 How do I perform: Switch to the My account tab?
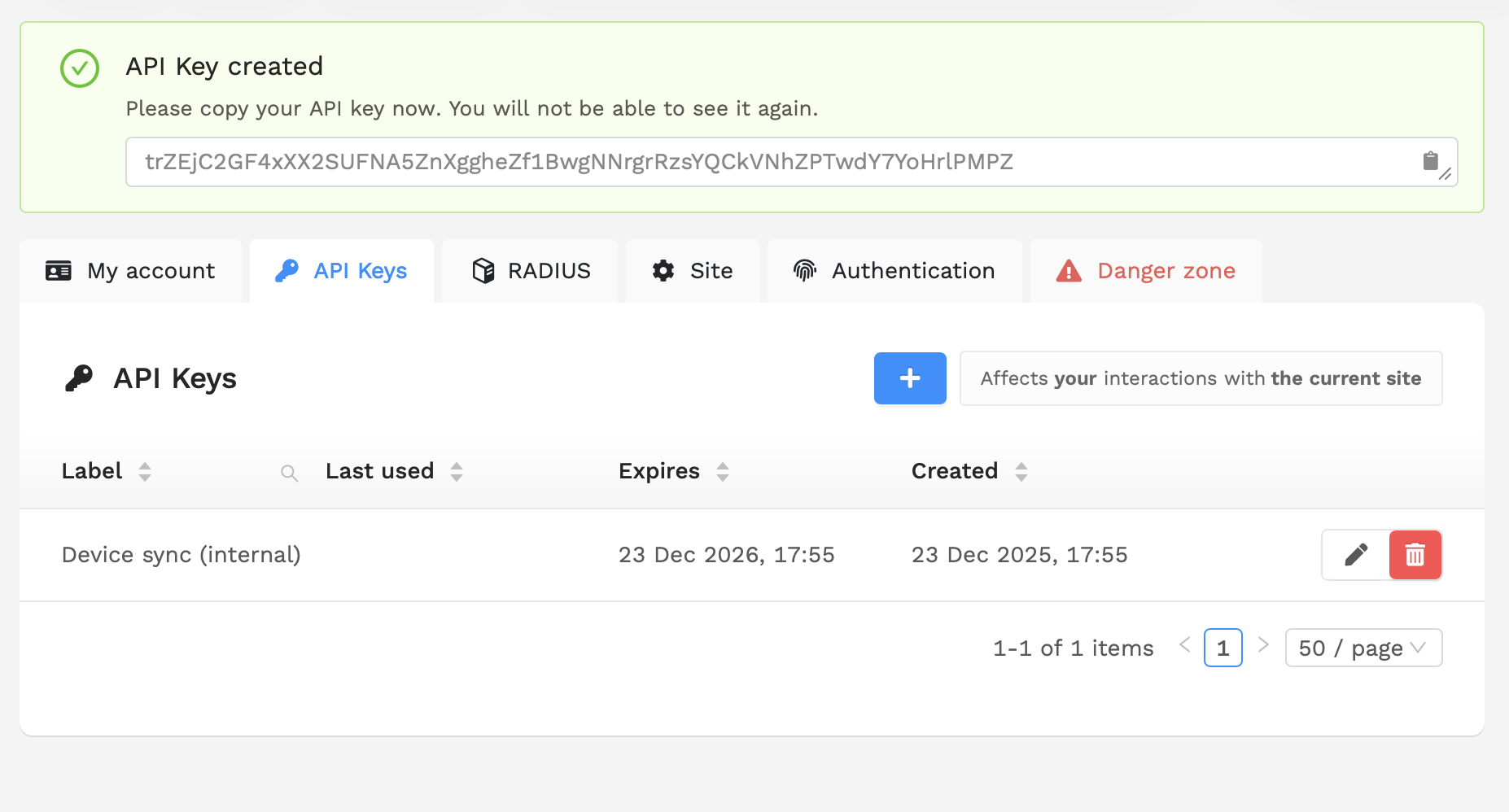[131, 271]
